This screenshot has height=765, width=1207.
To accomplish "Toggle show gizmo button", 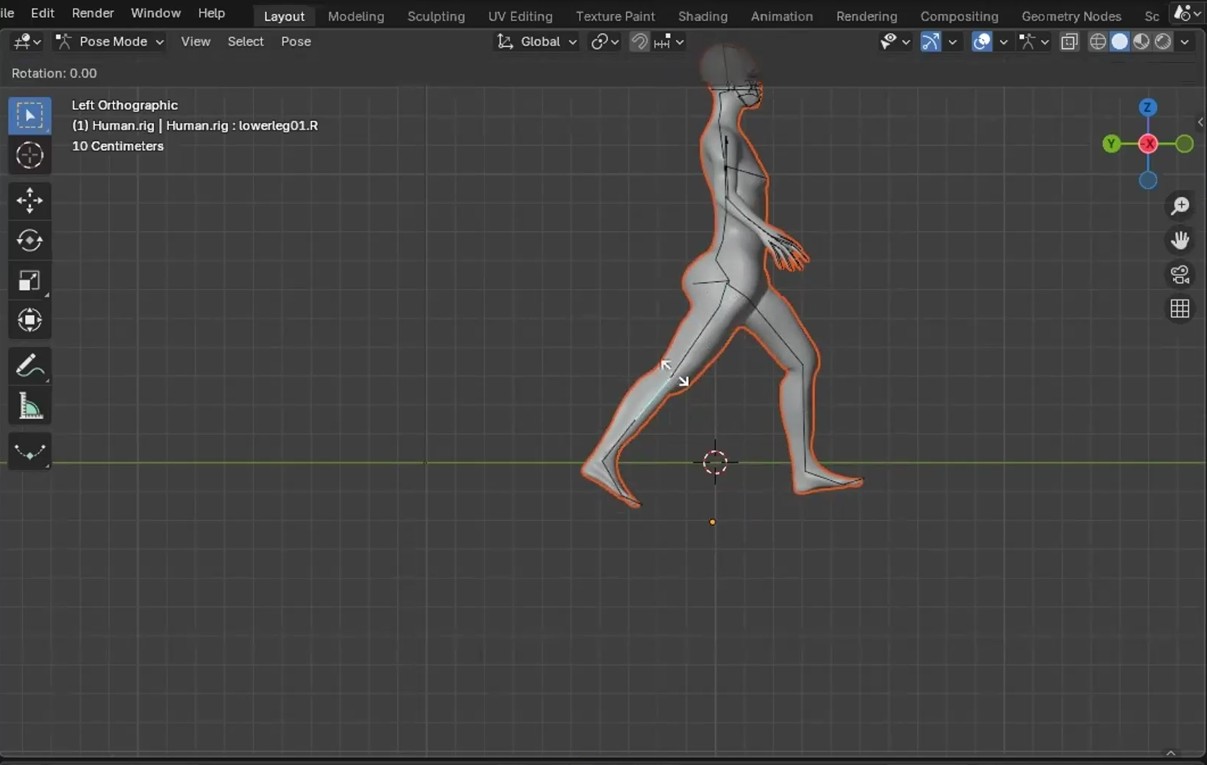I will [931, 42].
